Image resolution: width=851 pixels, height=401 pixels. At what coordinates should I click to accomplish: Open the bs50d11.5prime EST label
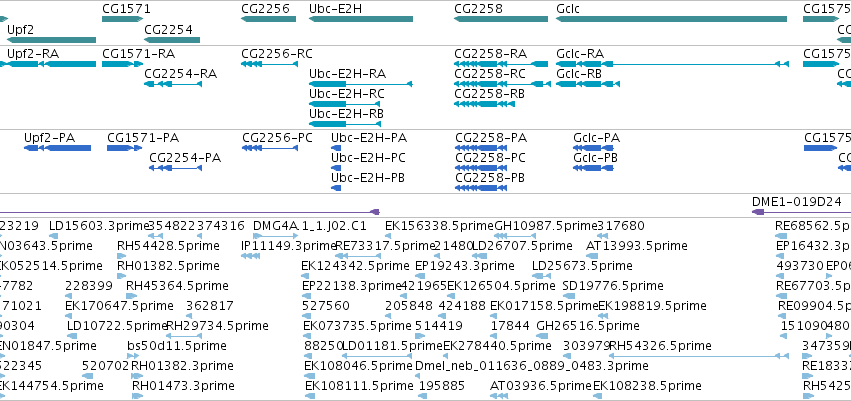click(177, 346)
